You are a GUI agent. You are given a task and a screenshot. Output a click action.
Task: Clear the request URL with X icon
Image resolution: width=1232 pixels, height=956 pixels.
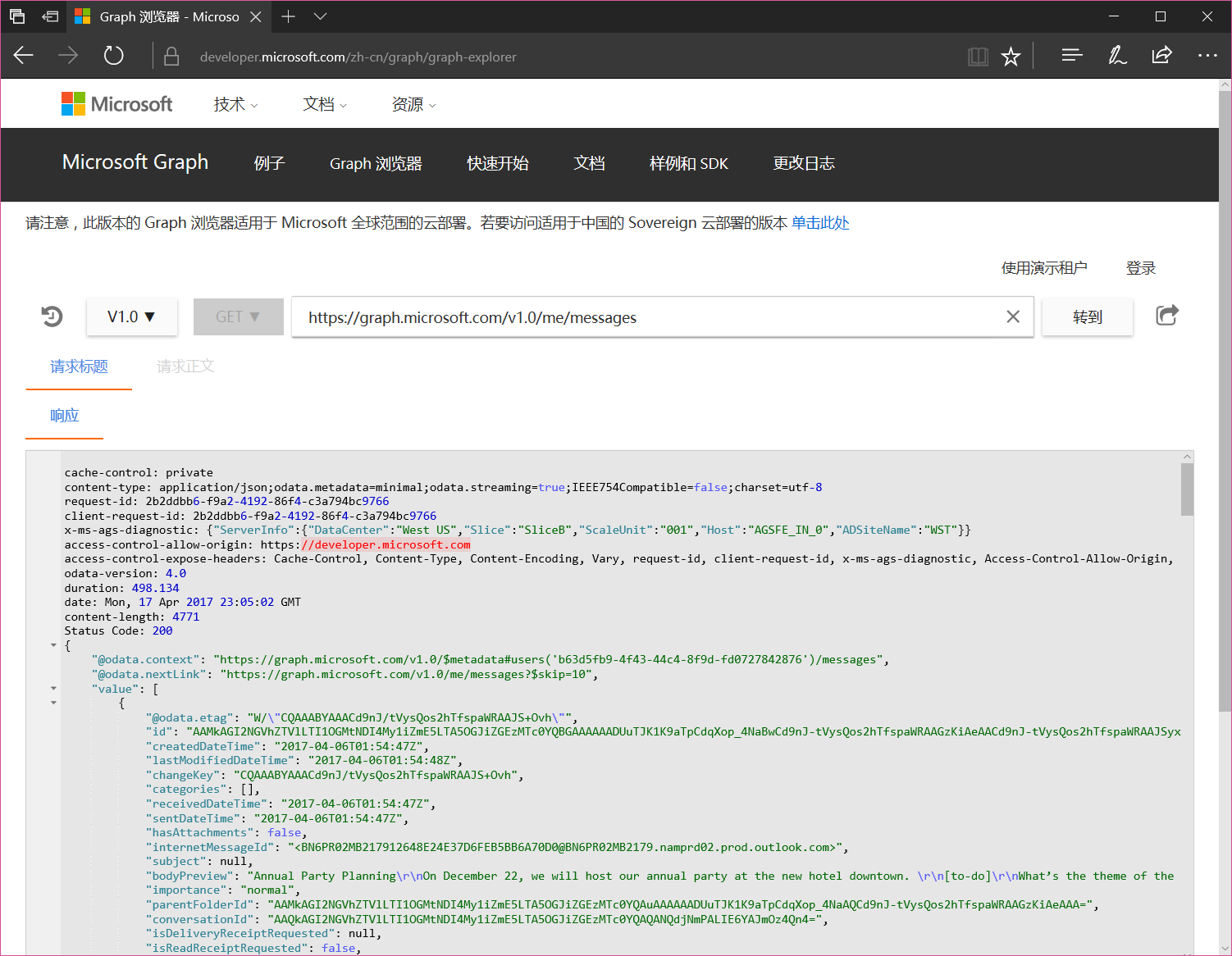(1013, 317)
